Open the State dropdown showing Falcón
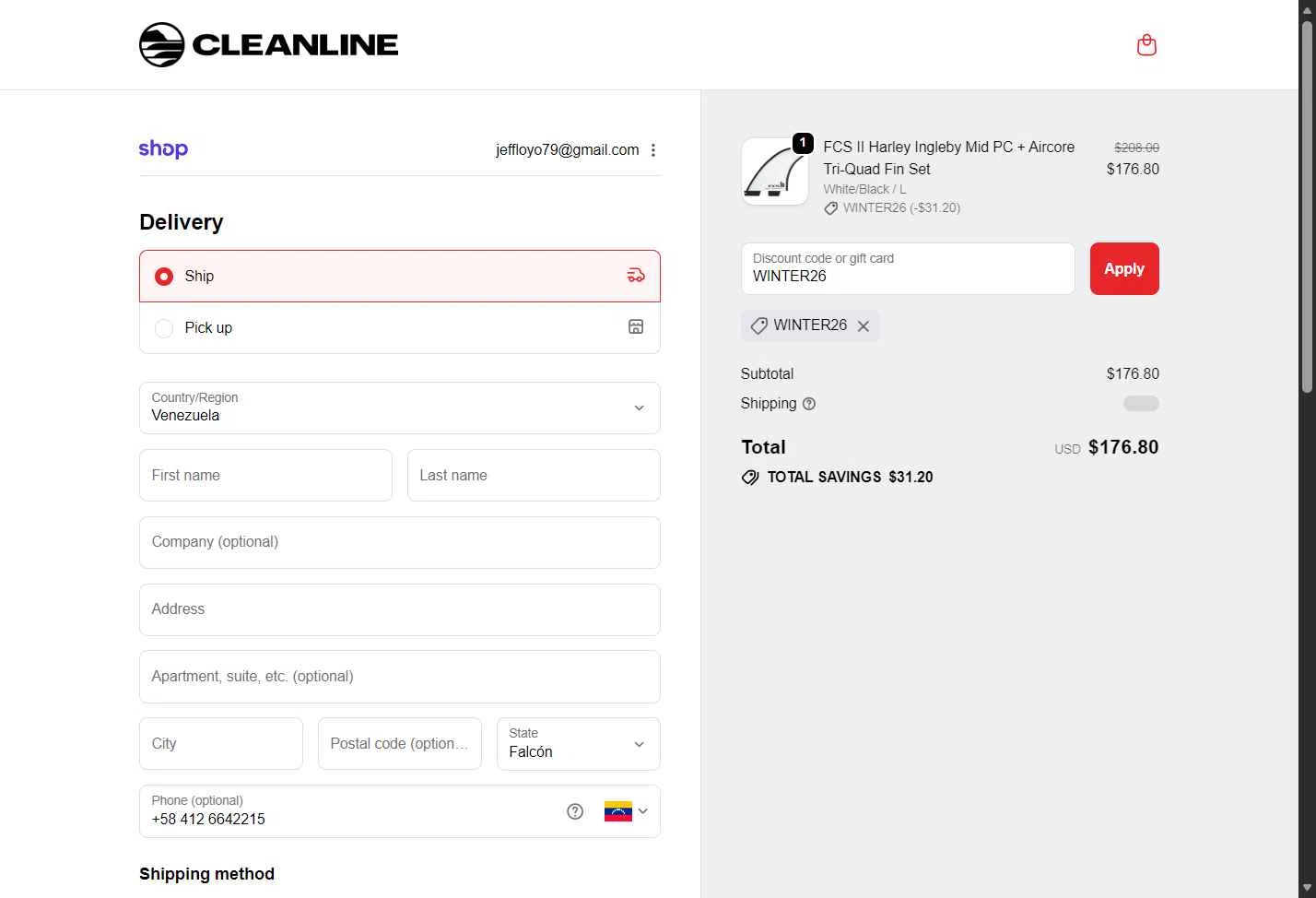Screen dimensions: 1316x898 point(579,744)
